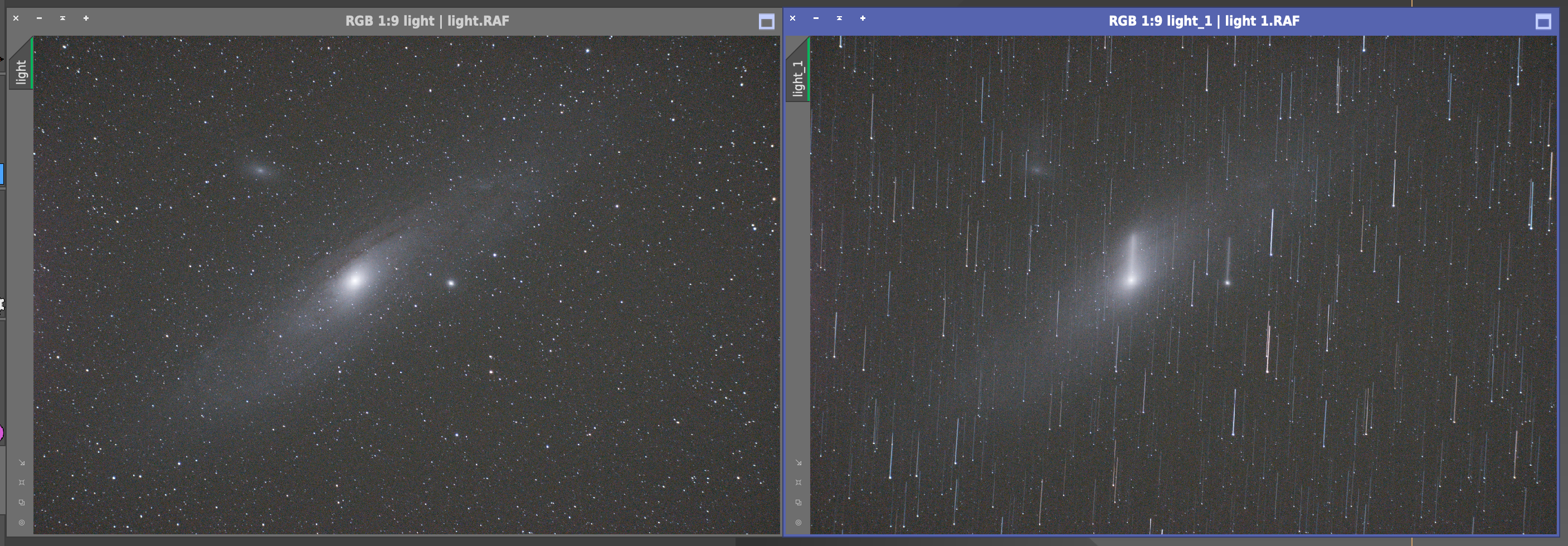Shade the light.RAF window using the arrow-bar icon

coord(62,18)
